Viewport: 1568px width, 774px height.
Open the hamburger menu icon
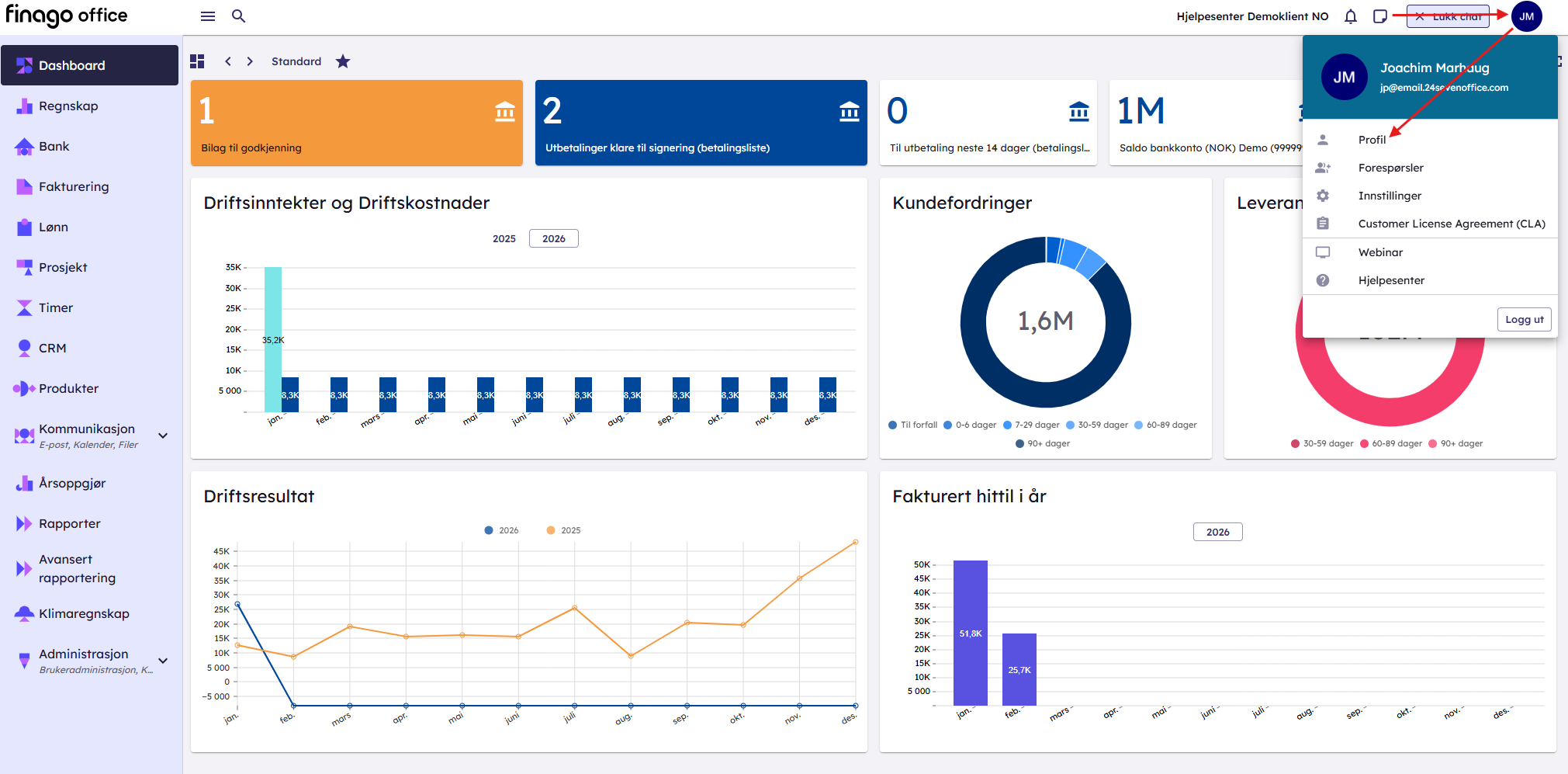208,16
